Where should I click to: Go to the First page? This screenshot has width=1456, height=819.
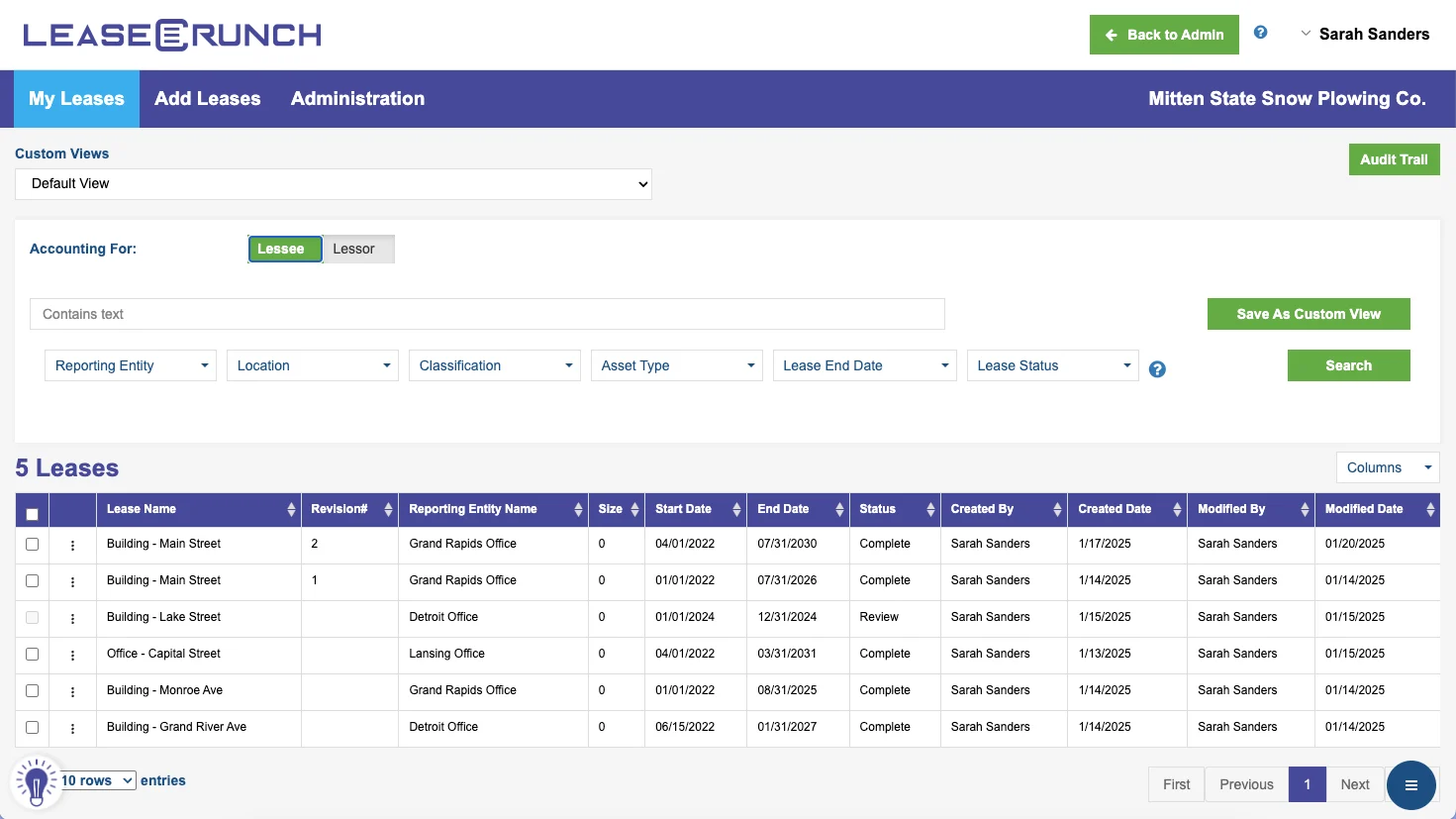[1176, 784]
